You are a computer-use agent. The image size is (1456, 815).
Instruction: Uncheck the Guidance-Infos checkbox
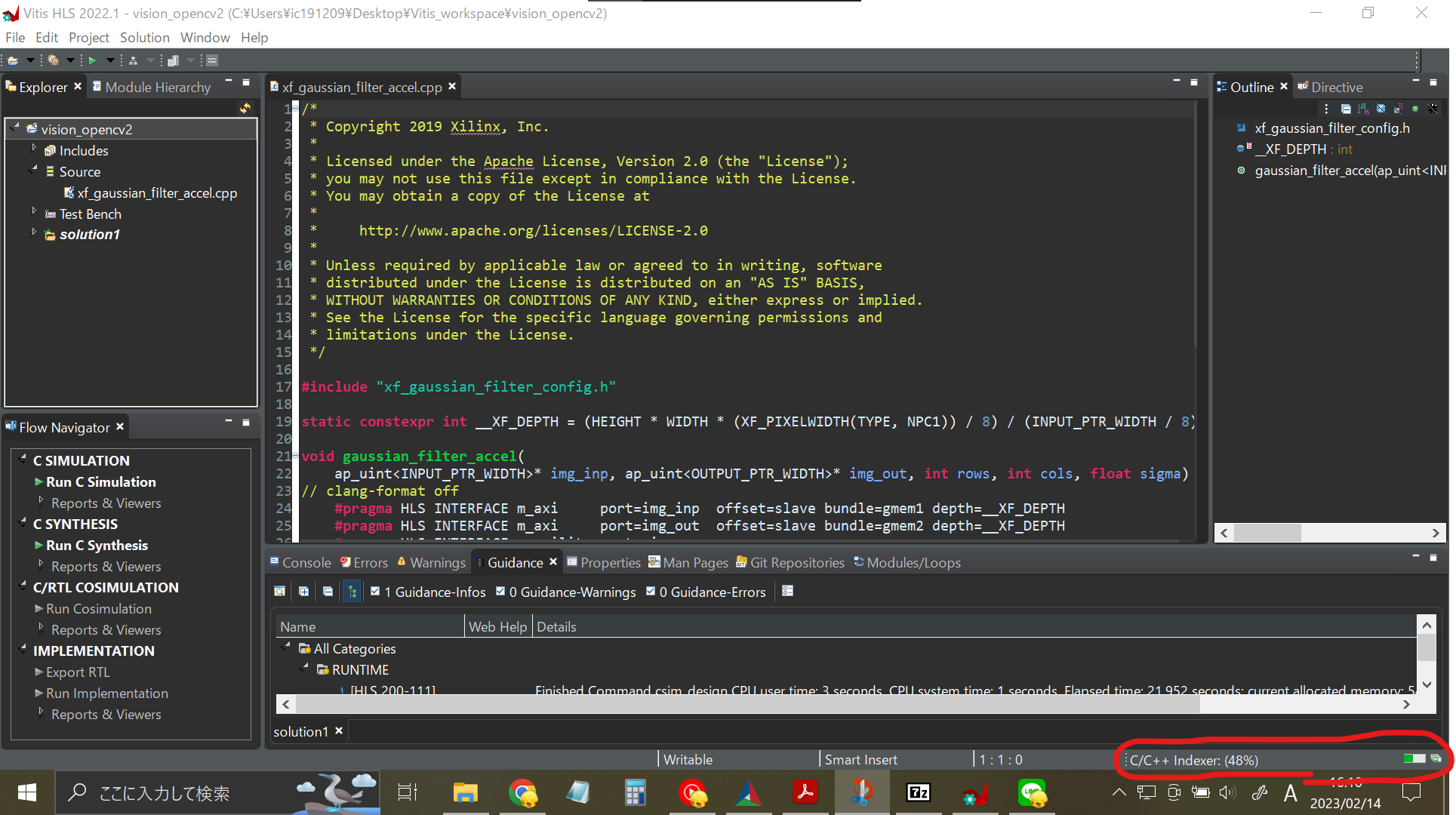[x=375, y=592]
